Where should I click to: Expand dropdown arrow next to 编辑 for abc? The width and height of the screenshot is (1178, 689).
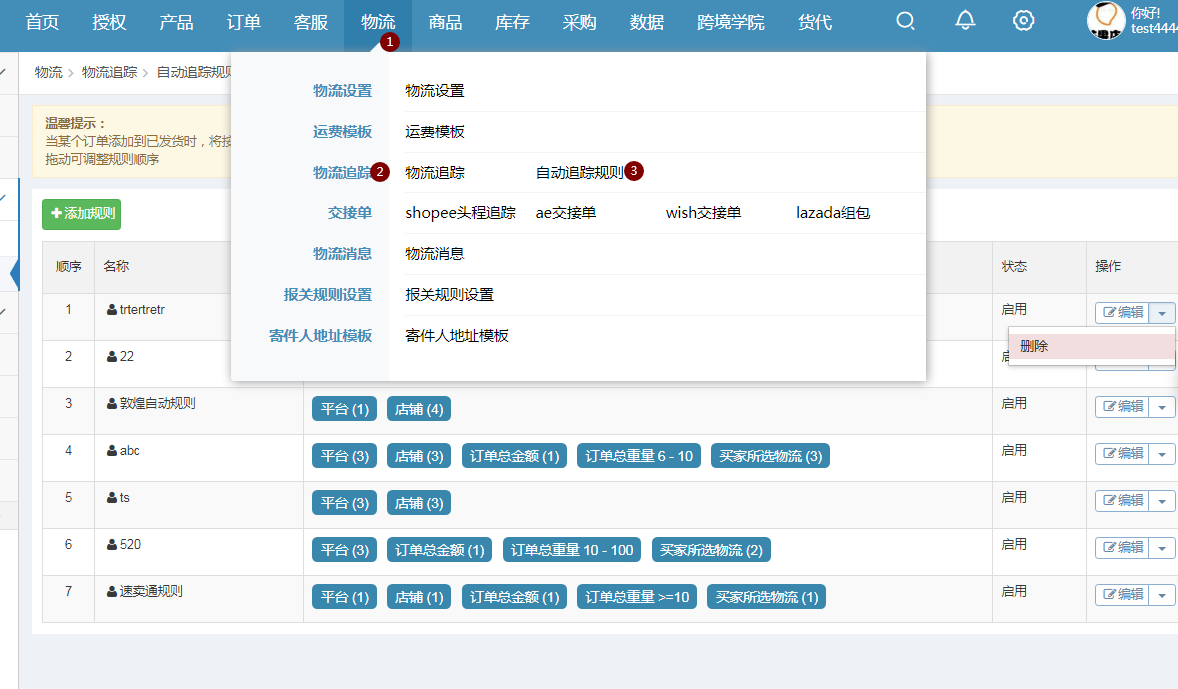point(1162,454)
